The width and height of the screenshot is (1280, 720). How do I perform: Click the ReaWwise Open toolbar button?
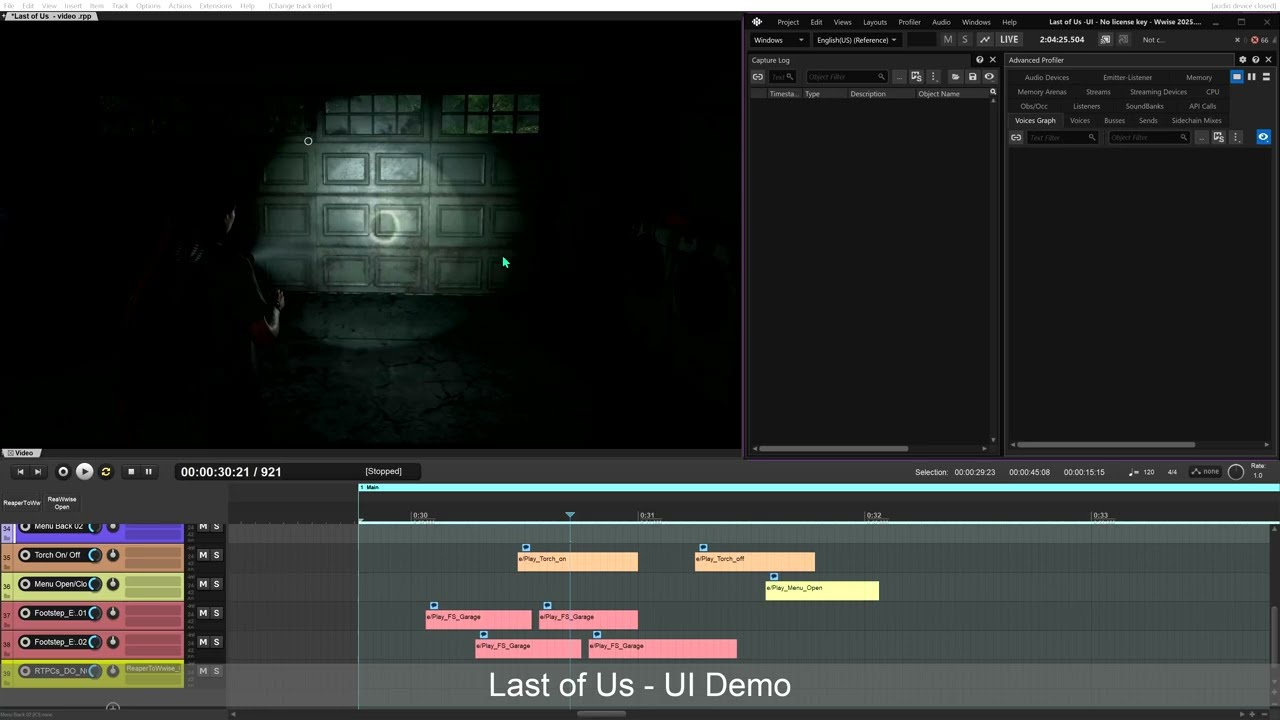pyautogui.click(x=62, y=503)
